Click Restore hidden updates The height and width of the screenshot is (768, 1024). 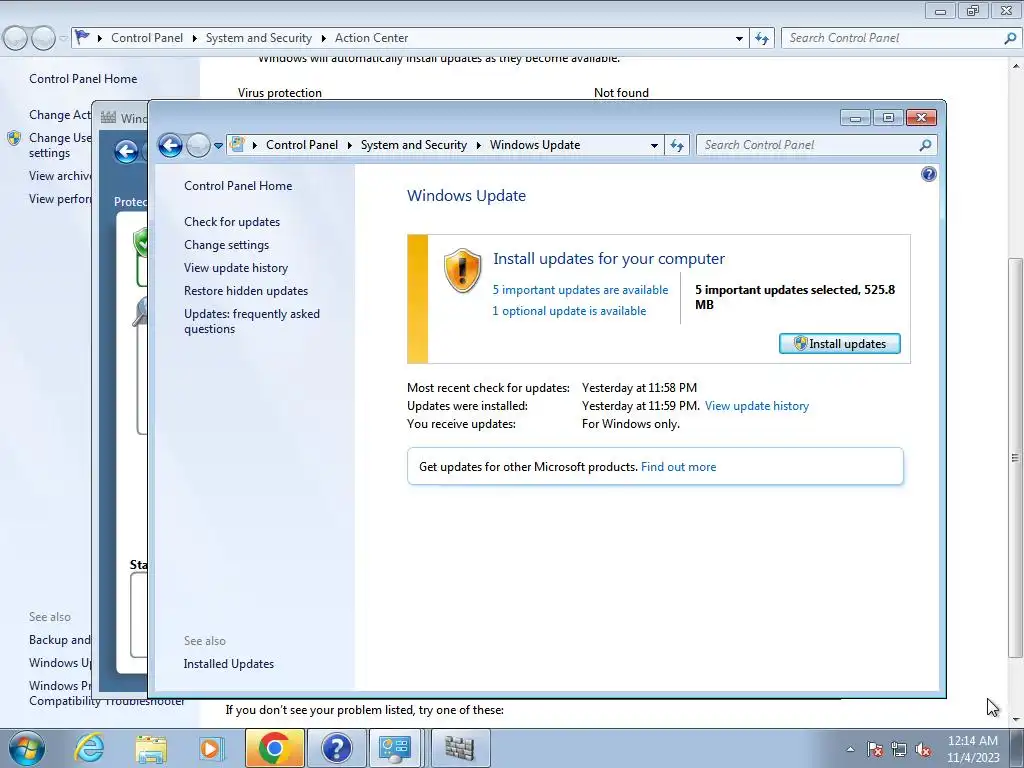click(246, 291)
